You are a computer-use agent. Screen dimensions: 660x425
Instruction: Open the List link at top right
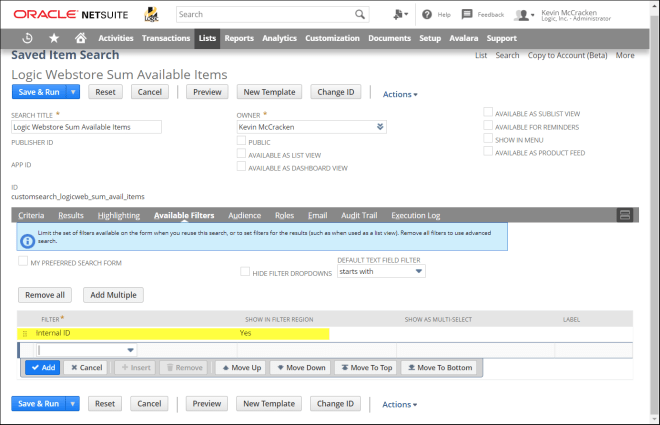pyautogui.click(x=481, y=55)
